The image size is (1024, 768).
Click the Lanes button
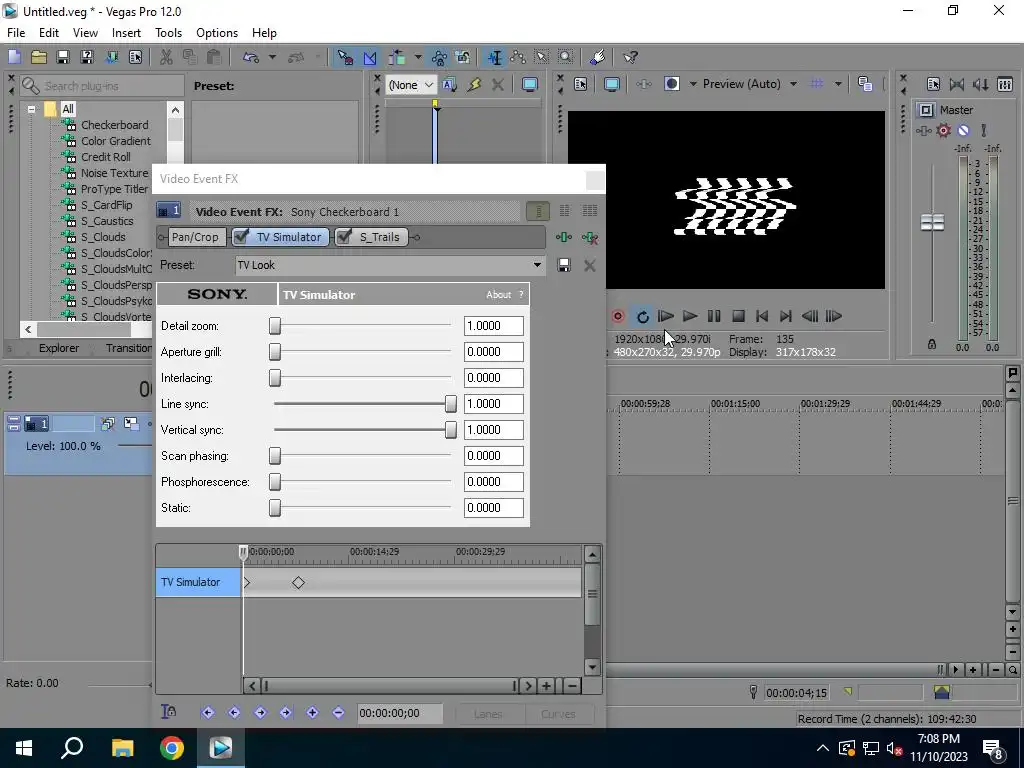click(488, 714)
